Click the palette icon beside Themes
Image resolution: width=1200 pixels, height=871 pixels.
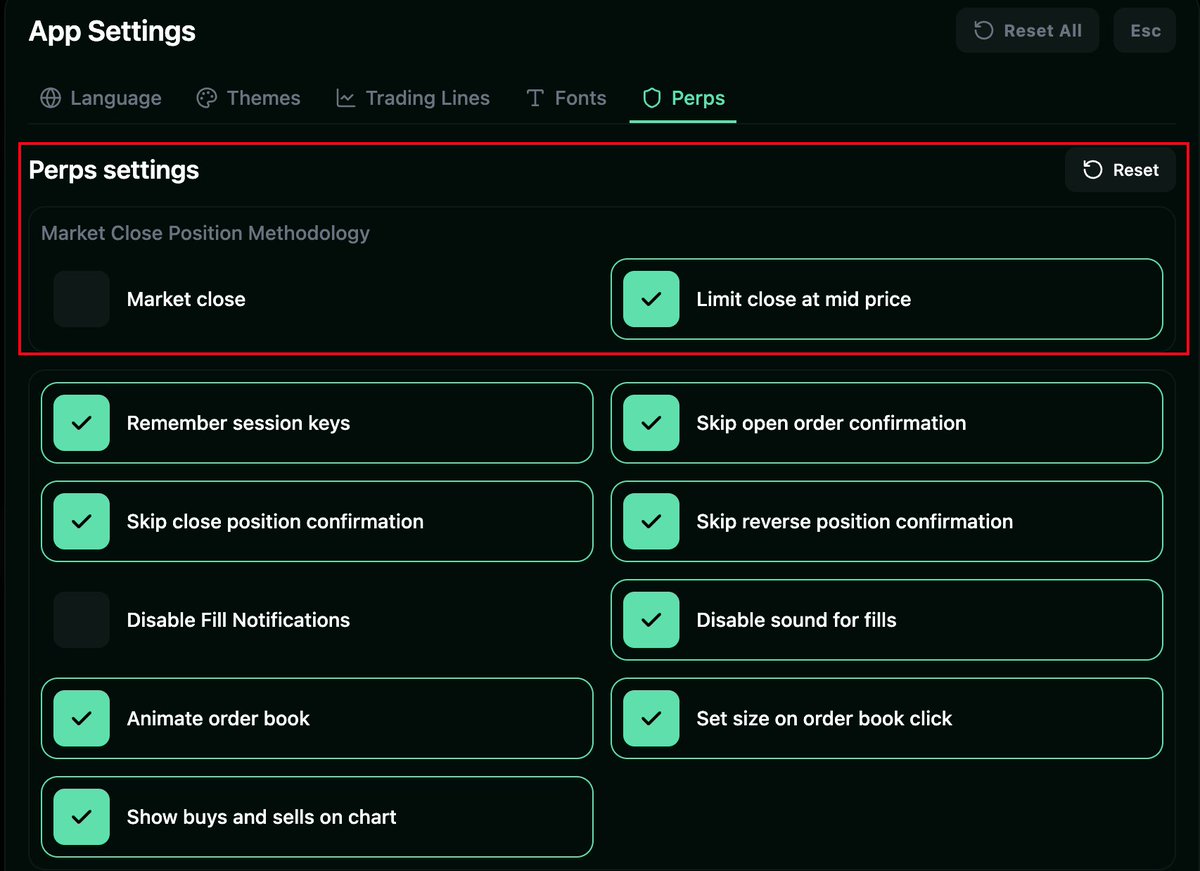(x=207, y=98)
